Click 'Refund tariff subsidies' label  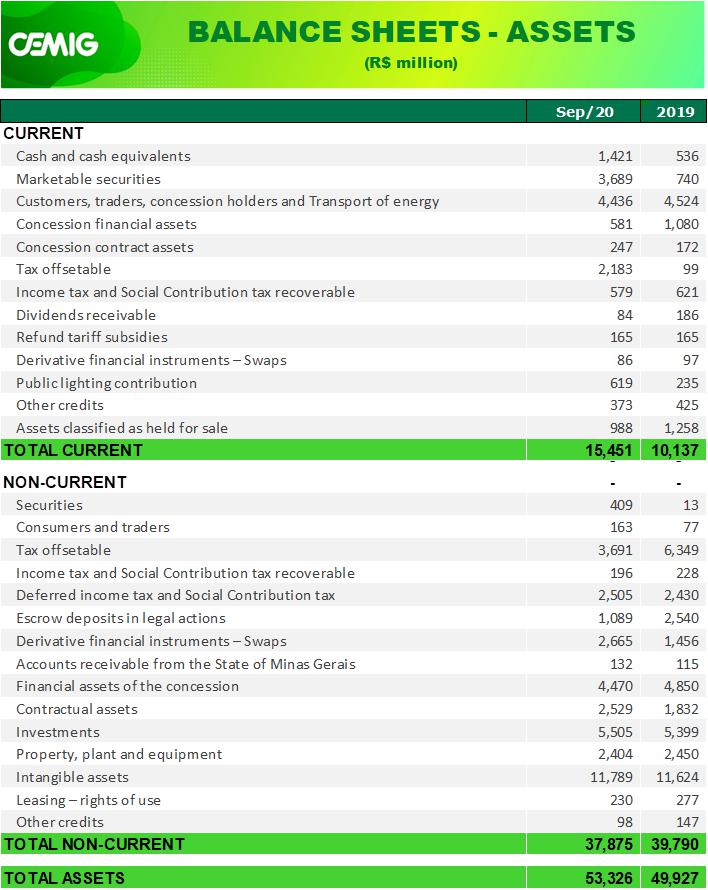pos(92,337)
